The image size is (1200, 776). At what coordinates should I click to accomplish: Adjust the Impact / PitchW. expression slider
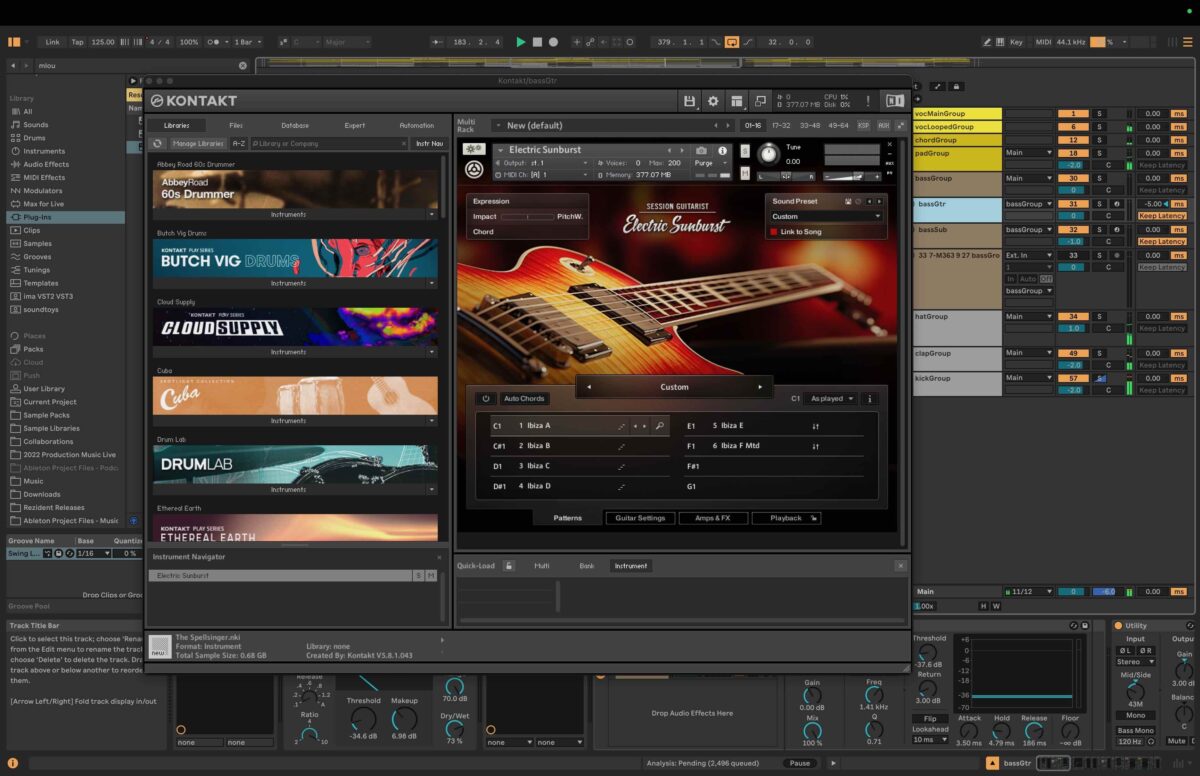tap(527, 216)
